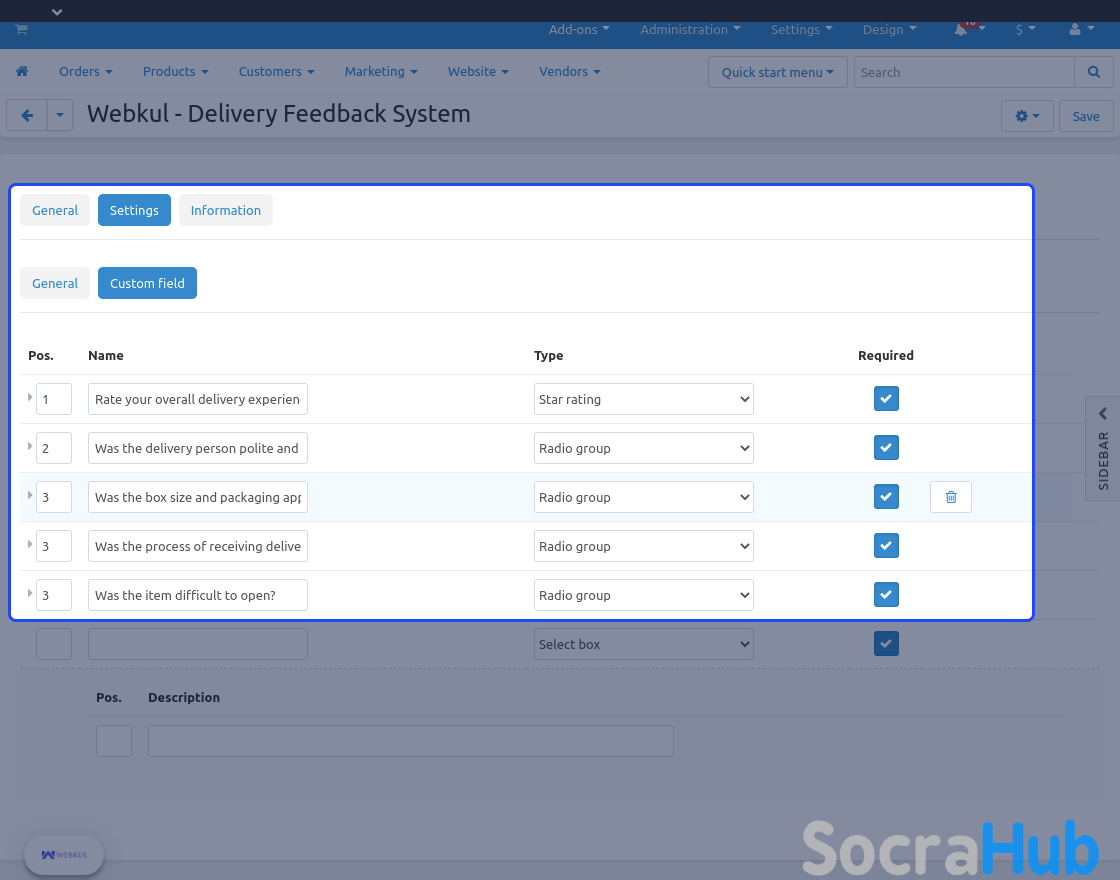Toggle Required for box size and packaging row
Image resolution: width=1120 pixels, height=880 pixels.
pos(886,496)
